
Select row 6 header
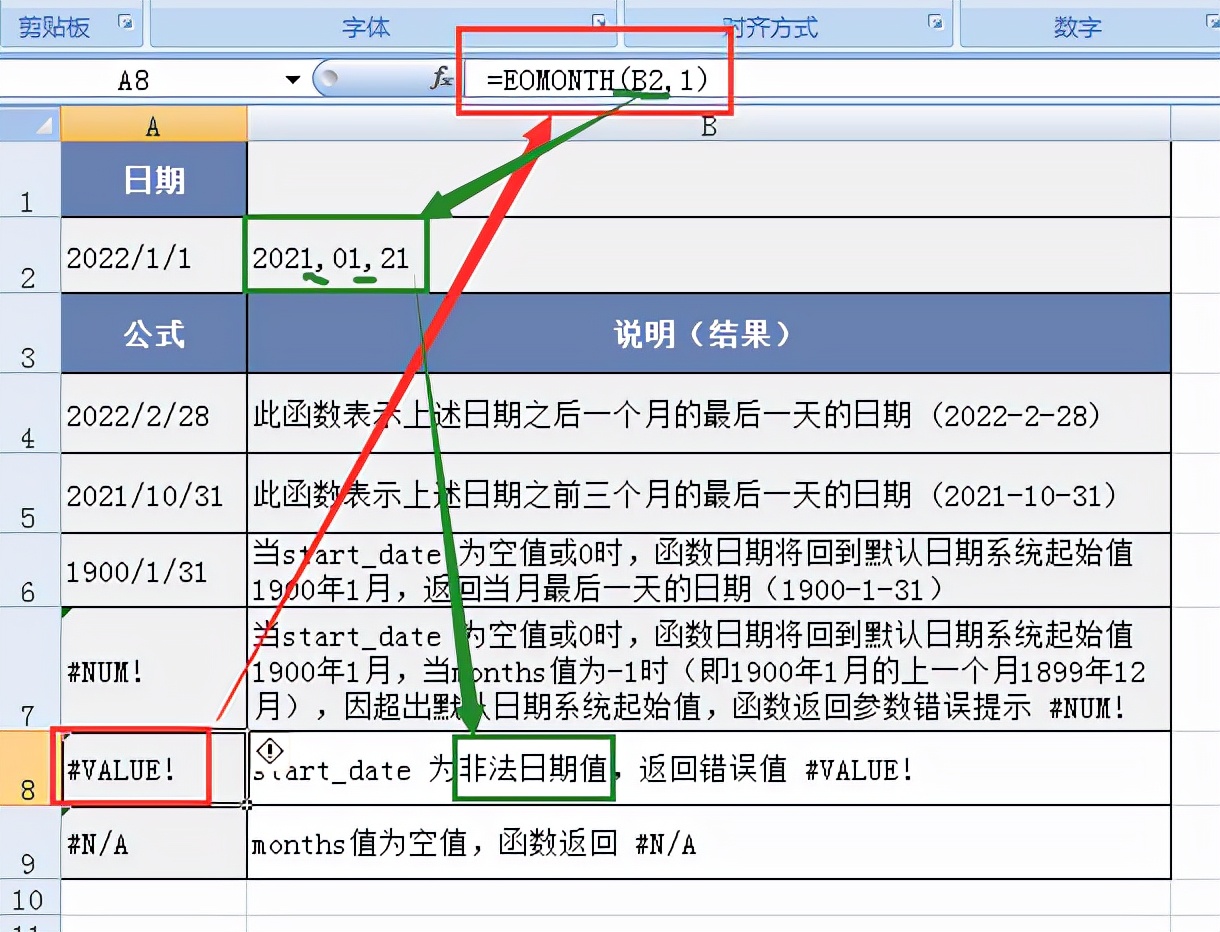(29, 570)
